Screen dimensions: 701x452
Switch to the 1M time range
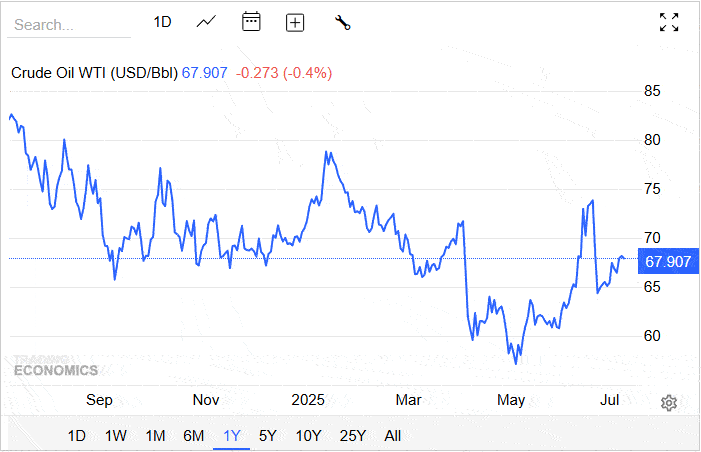click(155, 435)
